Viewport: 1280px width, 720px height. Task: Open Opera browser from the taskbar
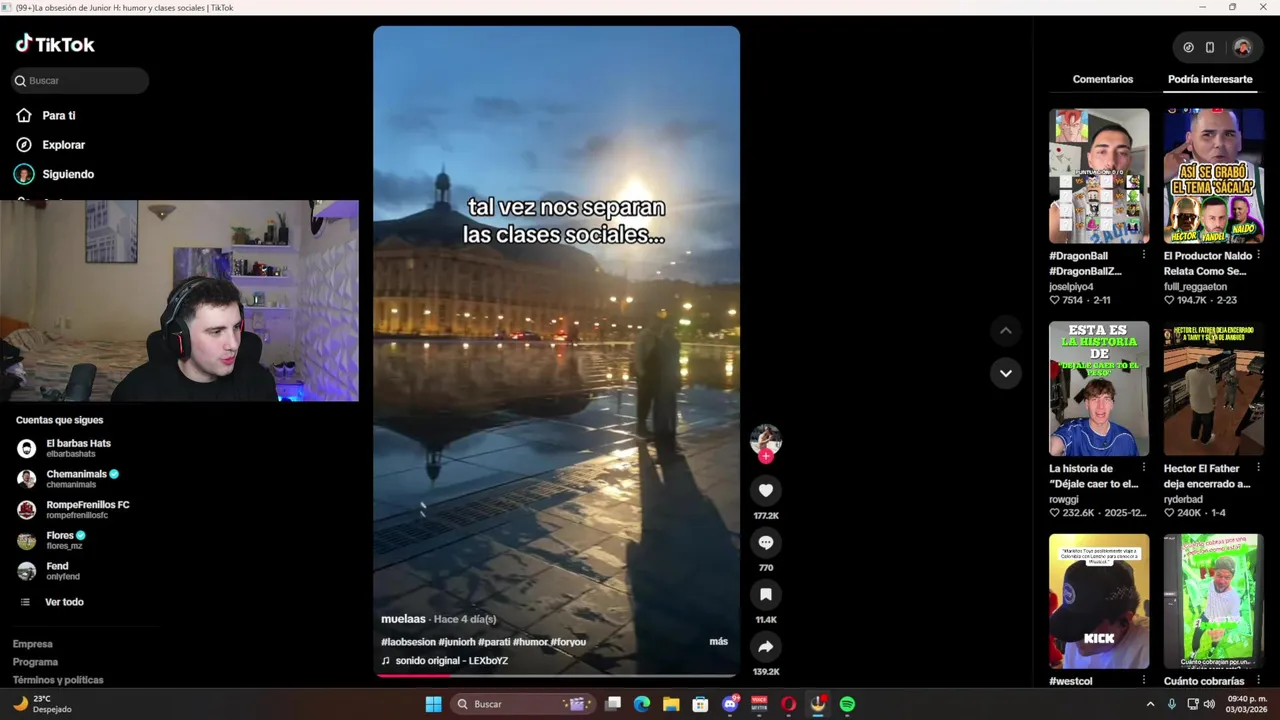pos(789,704)
